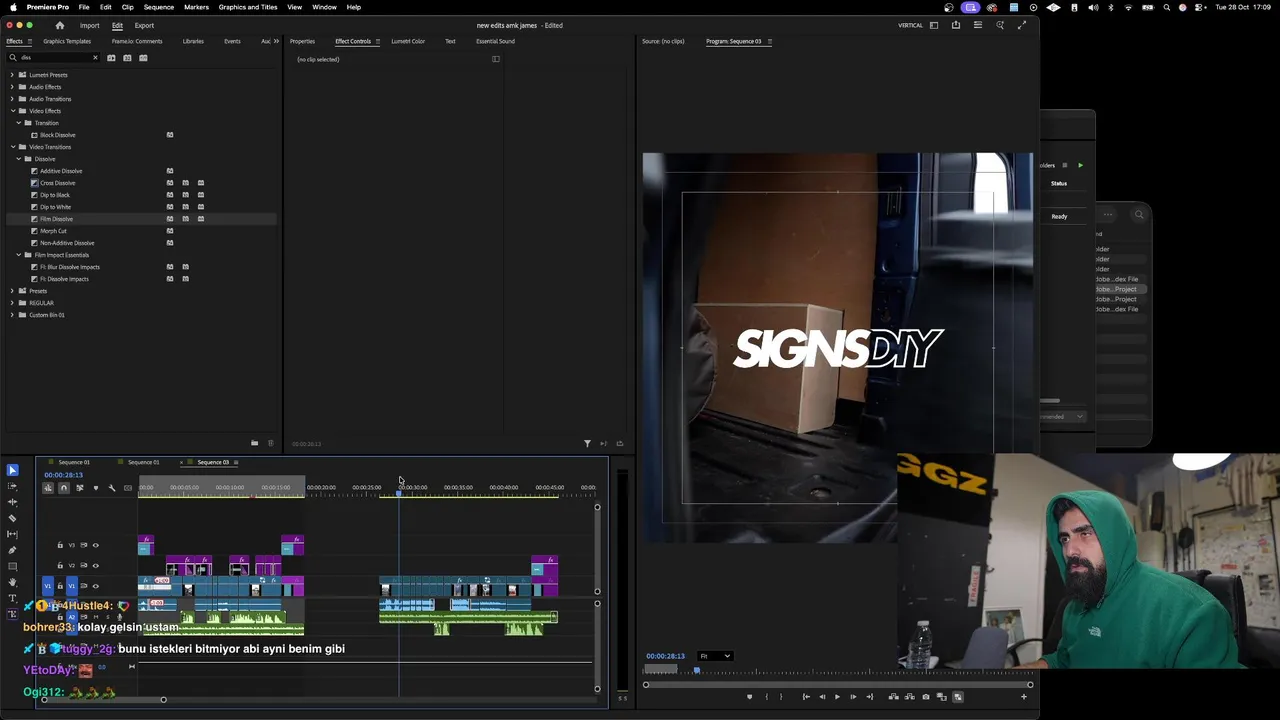1280x720 pixels.
Task: Toggle the V1 source patching button
Action: point(47,586)
